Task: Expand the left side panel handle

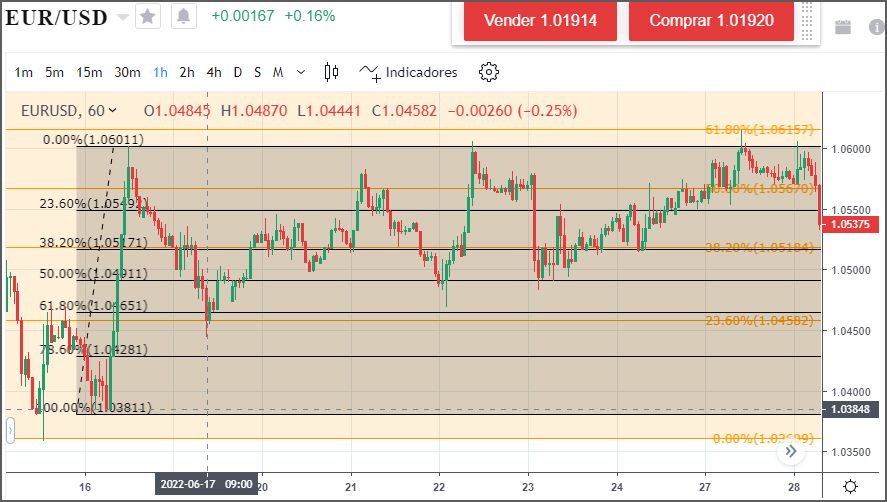Action: click(11, 431)
